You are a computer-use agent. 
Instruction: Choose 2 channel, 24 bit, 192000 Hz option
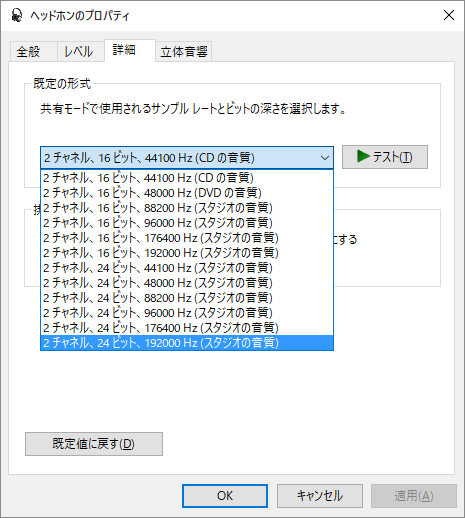[187, 343]
